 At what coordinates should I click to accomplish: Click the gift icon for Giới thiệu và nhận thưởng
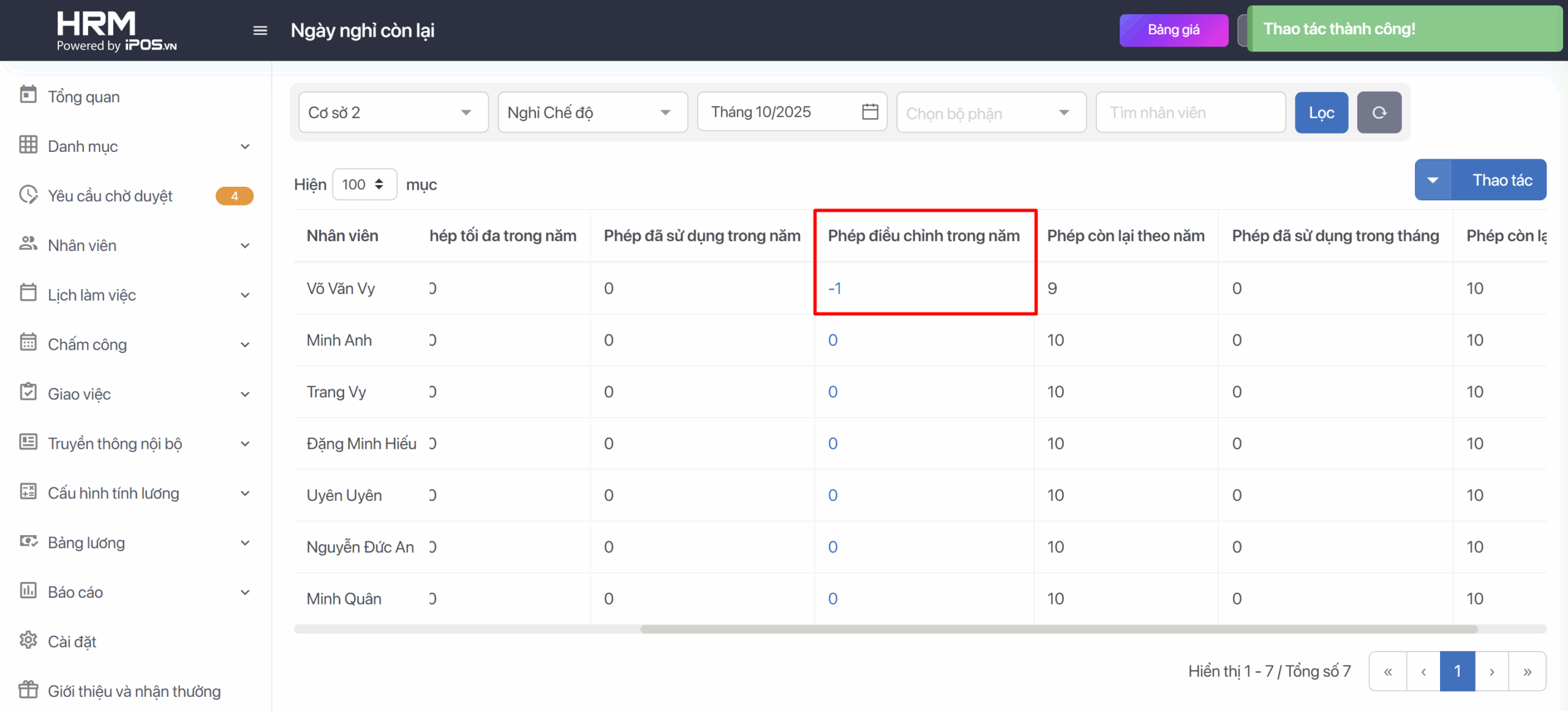click(28, 690)
